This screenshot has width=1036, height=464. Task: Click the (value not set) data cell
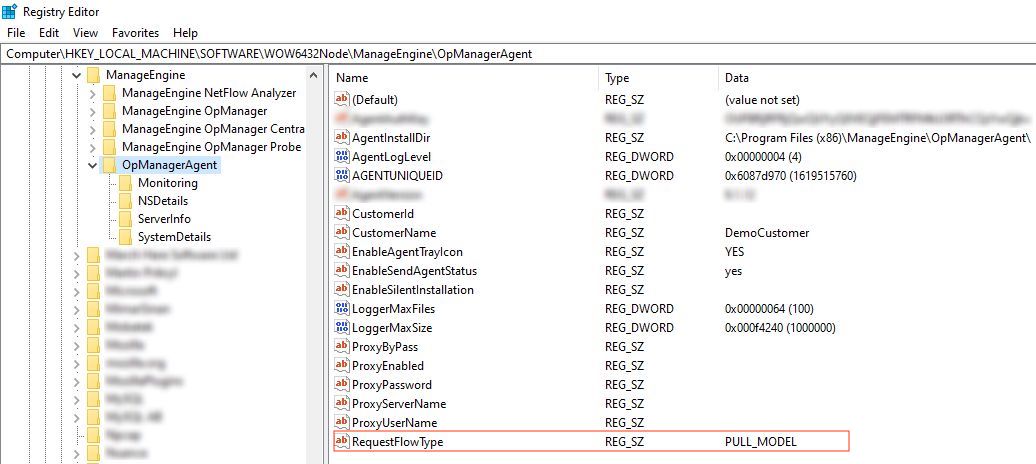pos(762,100)
